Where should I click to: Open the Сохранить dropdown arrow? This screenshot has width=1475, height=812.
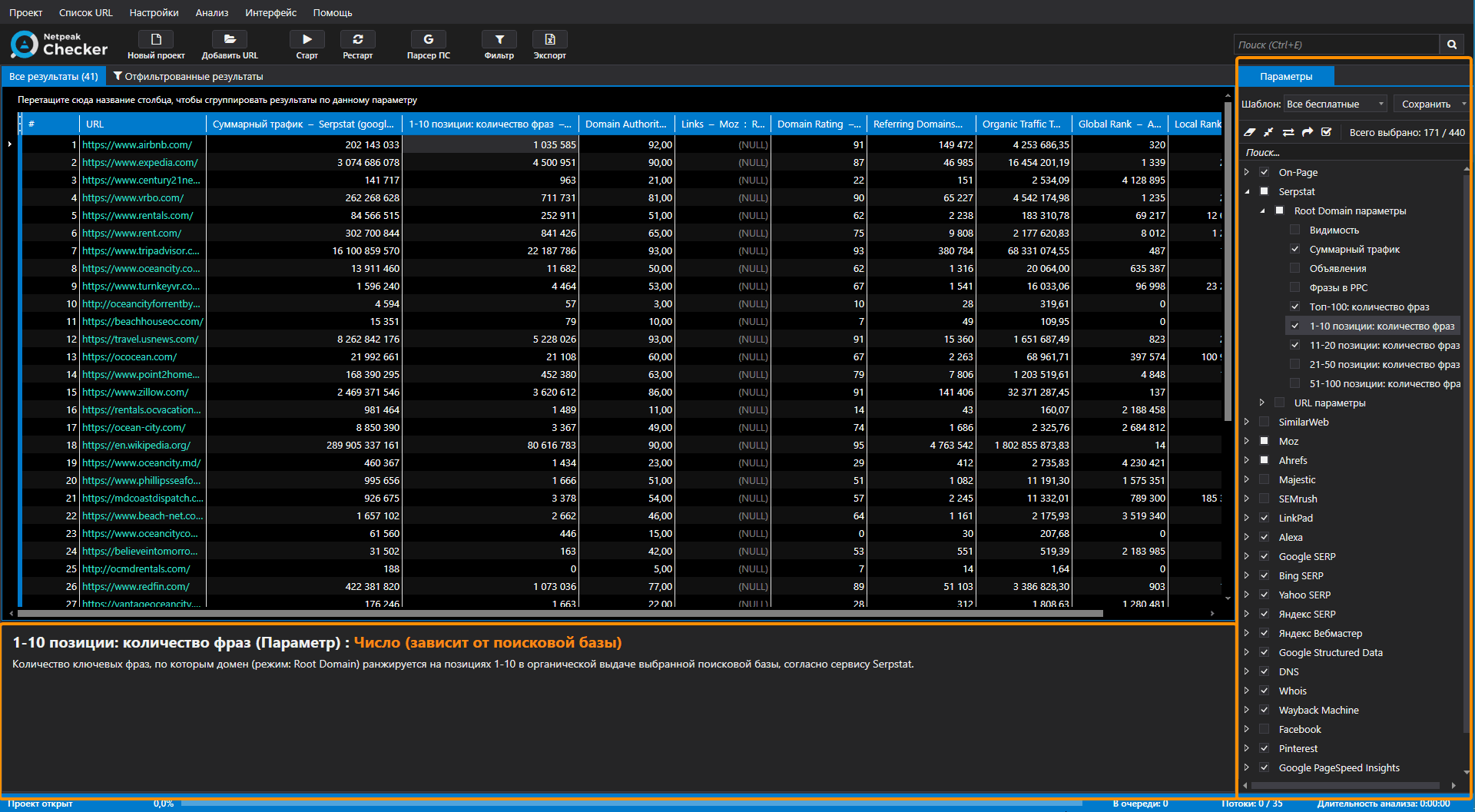(x=1464, y=104)
